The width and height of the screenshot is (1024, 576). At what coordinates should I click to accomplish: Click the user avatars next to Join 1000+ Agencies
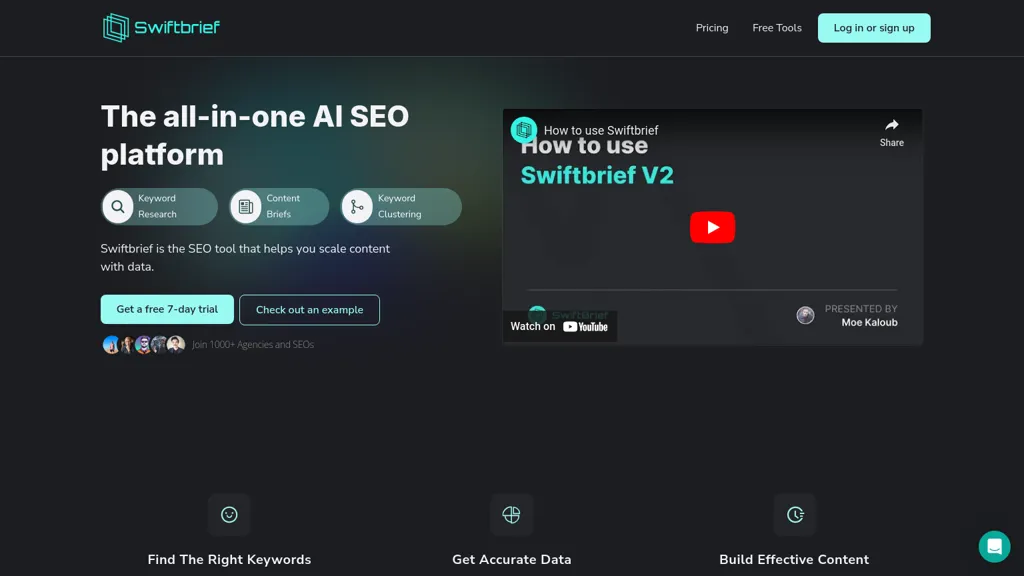[x=144, y=344]
